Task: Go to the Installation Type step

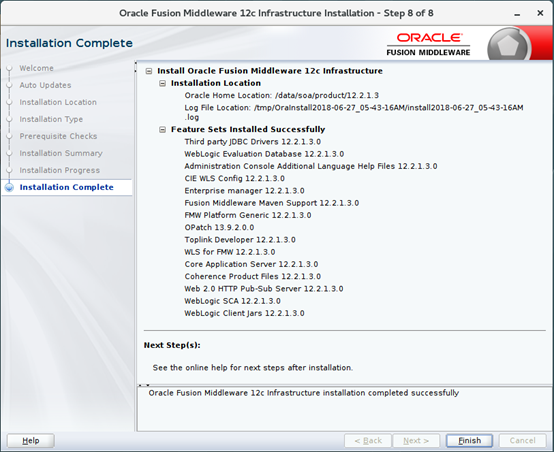Action: (51, 119)
